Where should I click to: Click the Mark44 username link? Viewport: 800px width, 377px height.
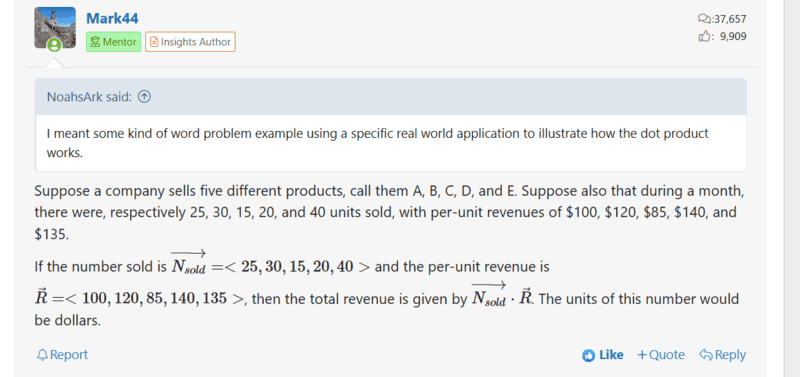point(112,18)
